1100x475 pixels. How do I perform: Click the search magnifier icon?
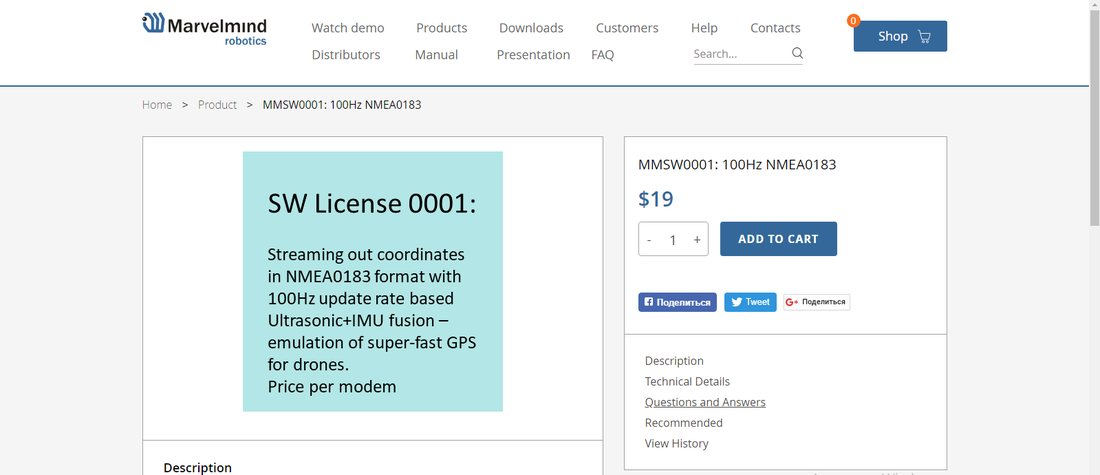pyautogui.click(x=797, y=53)
